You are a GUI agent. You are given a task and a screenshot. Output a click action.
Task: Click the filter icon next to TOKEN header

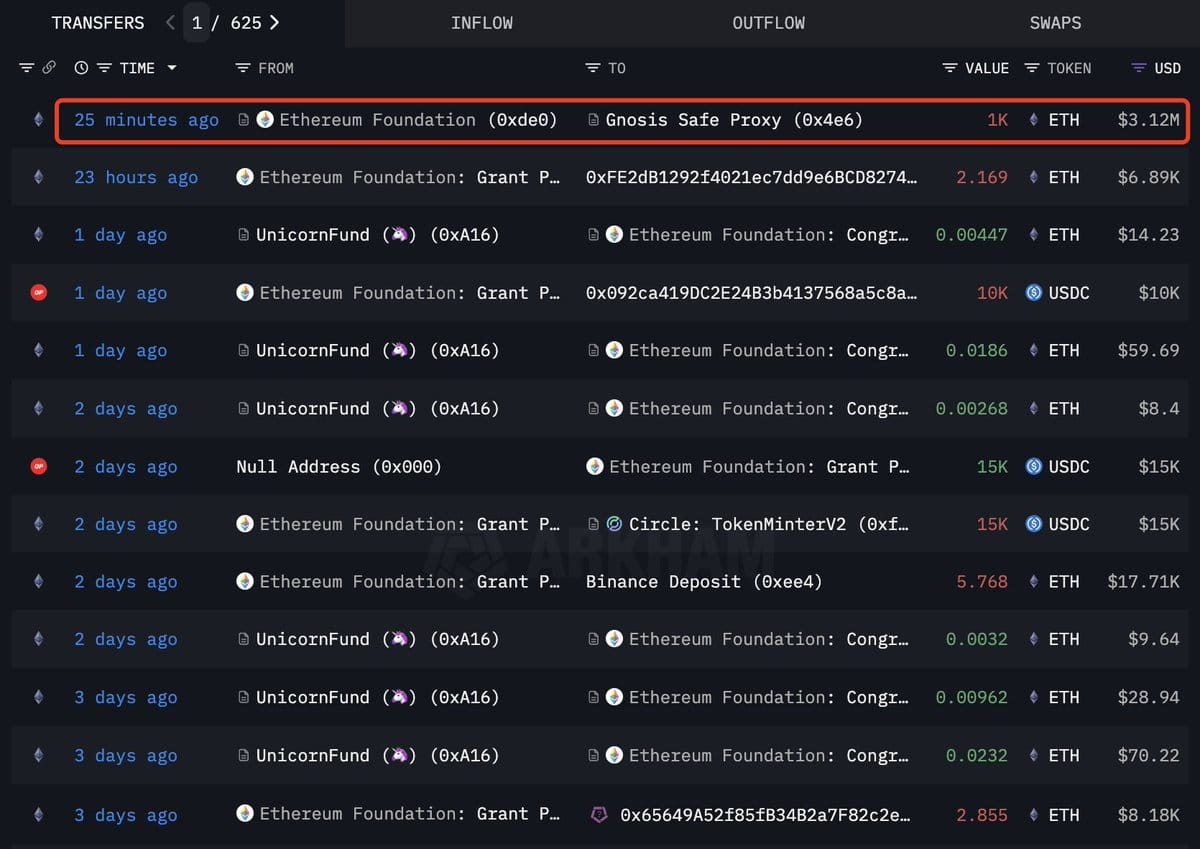click(x=1030, y=68)
